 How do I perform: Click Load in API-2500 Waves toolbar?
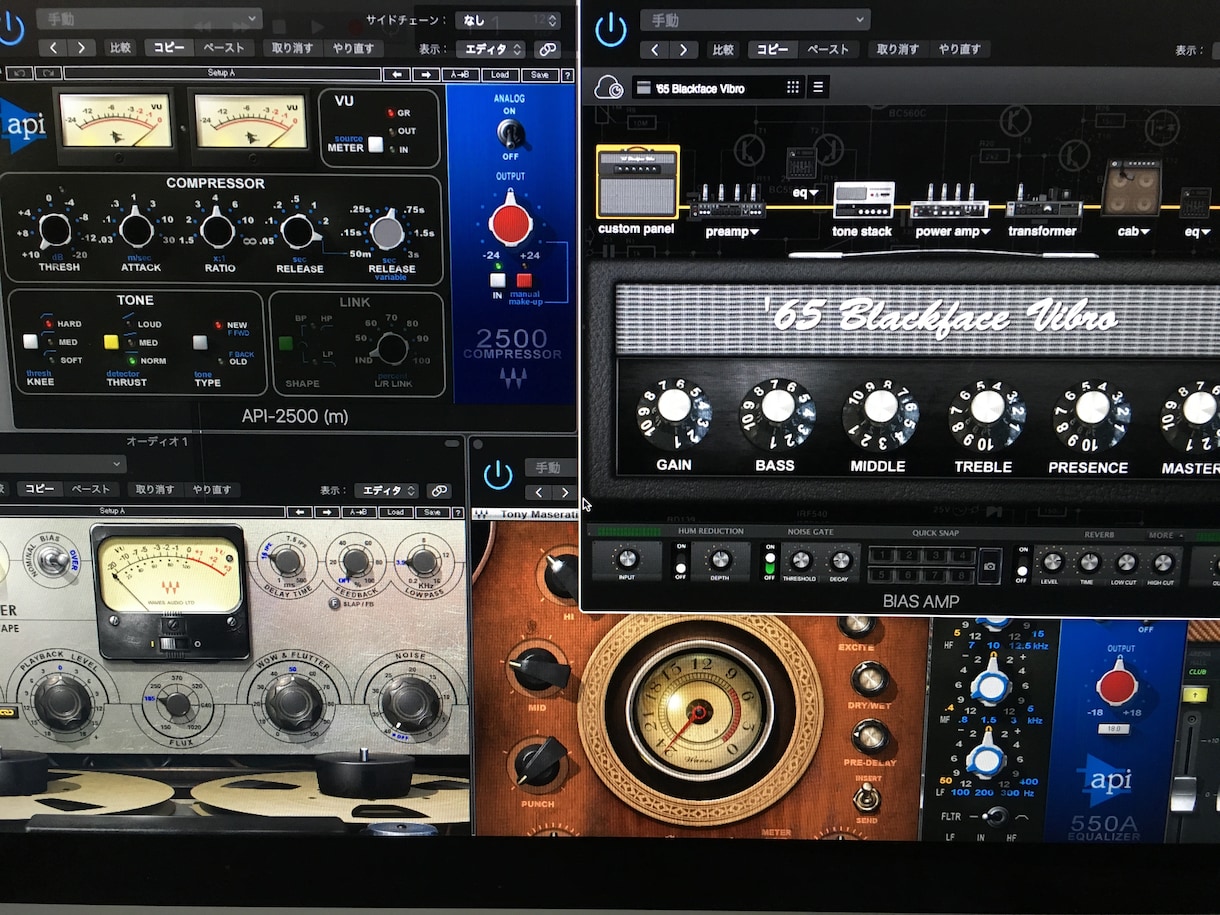point(499,75)
